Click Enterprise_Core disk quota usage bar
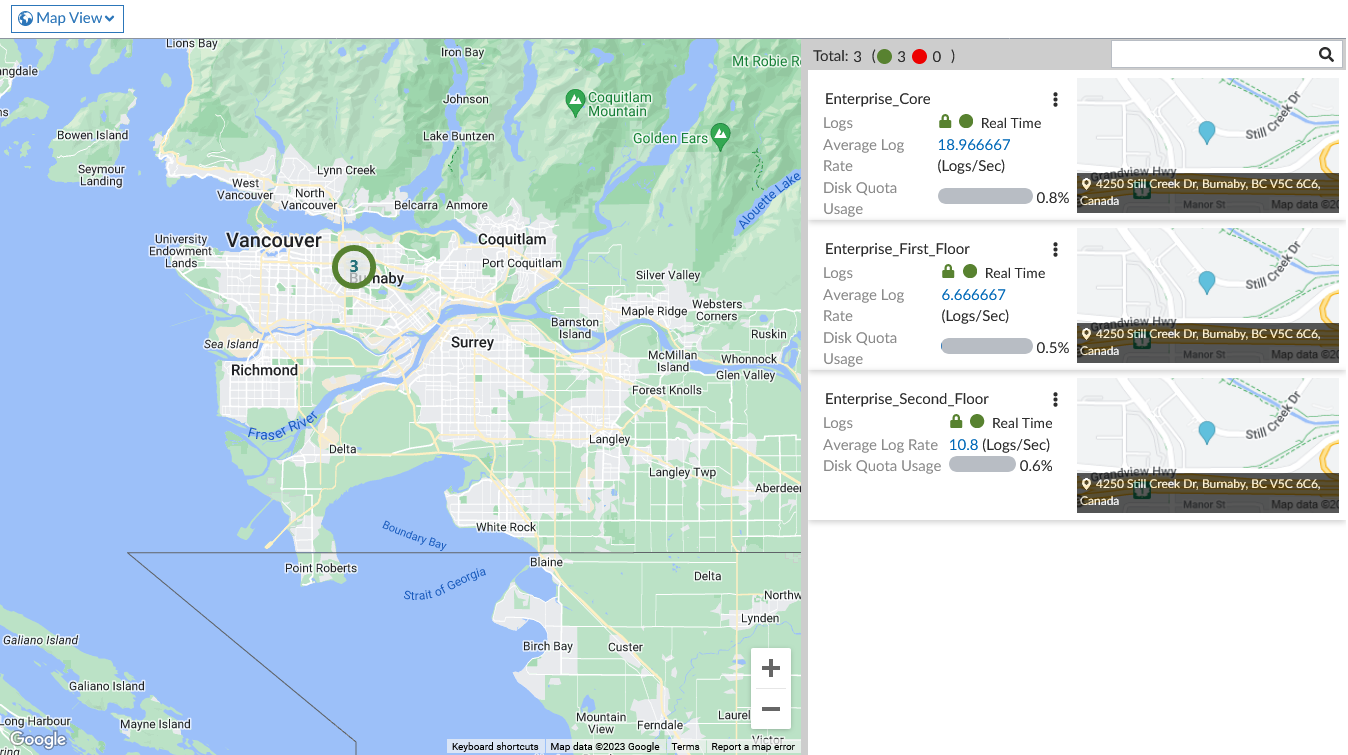This screenshot has width=1348, height=755. 985,197
